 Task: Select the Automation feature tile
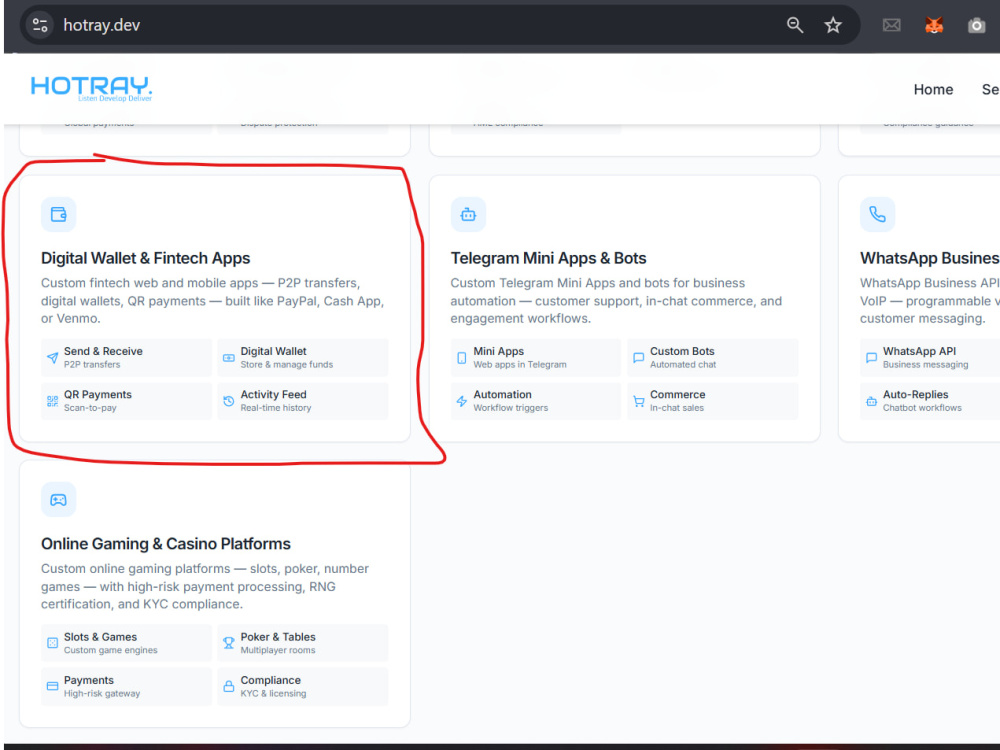(x=536, y=401)
